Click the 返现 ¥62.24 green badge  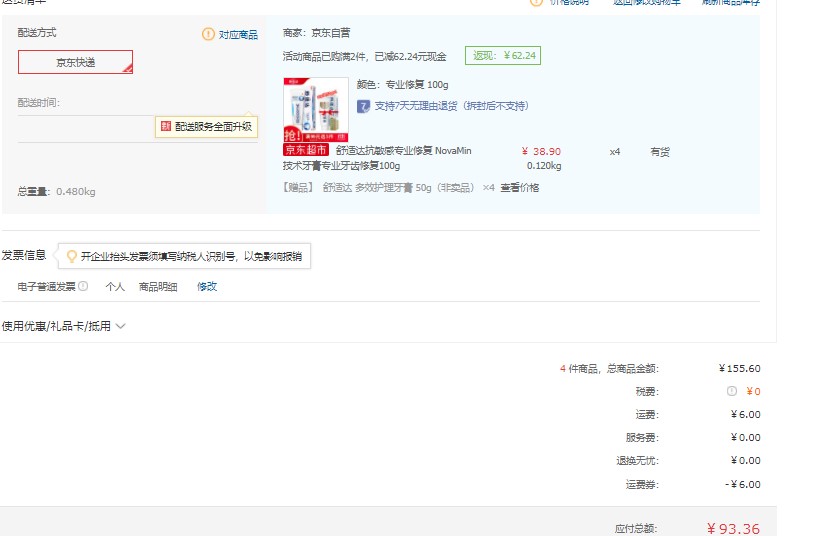(503, 56)
